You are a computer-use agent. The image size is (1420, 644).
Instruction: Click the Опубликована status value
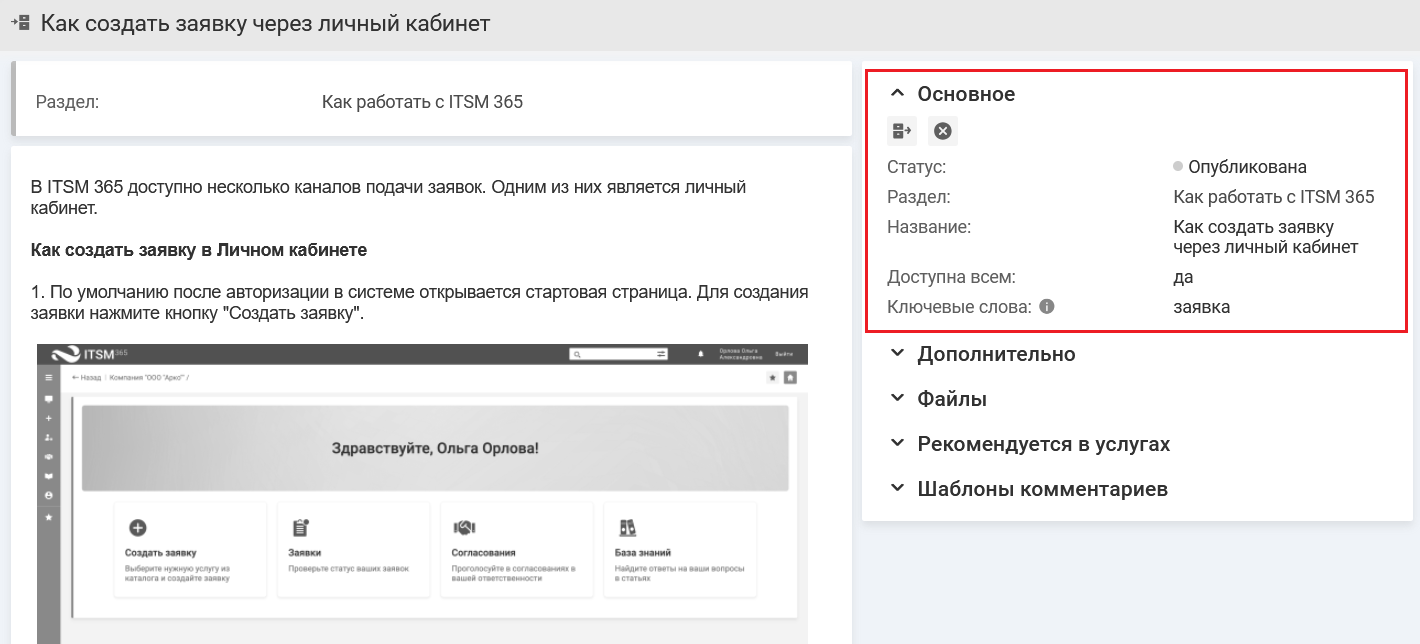tap(1246, 167)
